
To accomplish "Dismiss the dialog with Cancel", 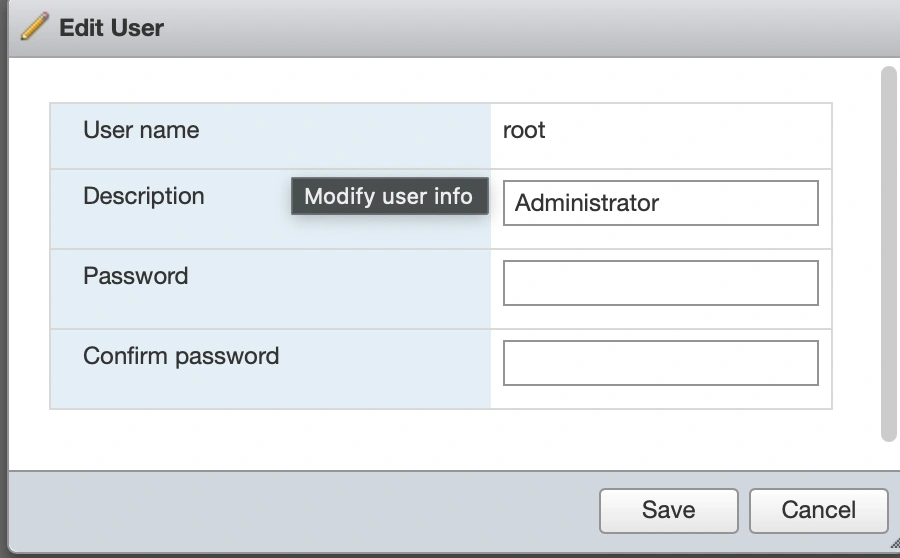I will (818, 510).
